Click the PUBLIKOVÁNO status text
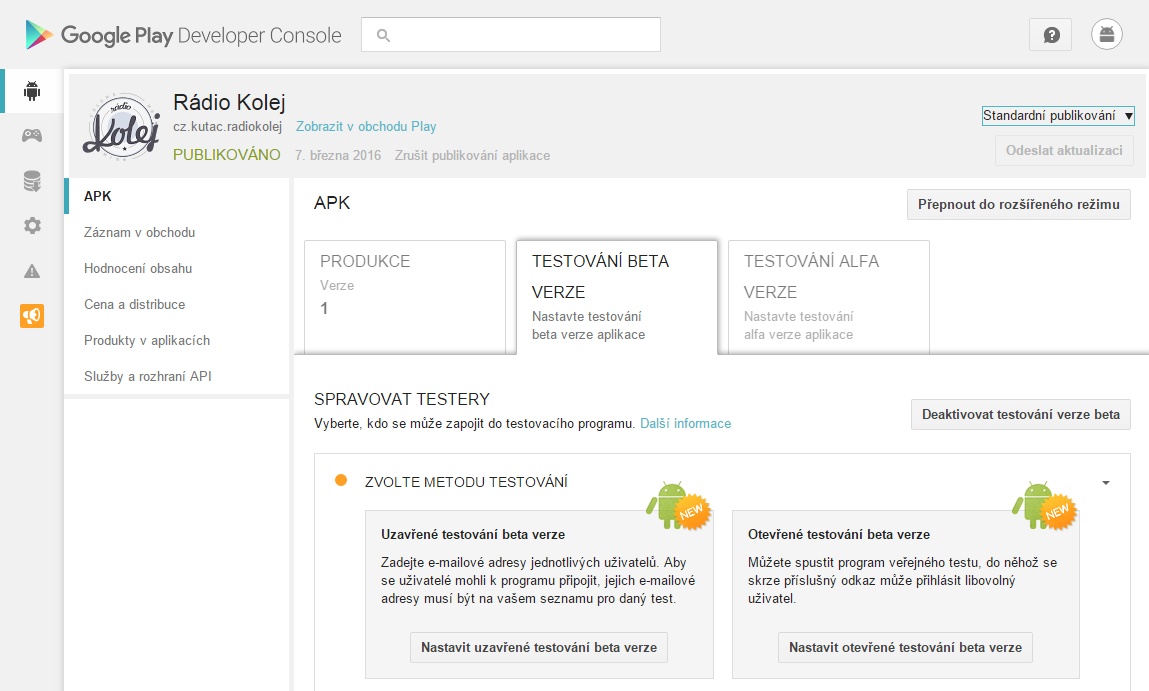This screenshot has height=691, width=1149. pos(226,155)
